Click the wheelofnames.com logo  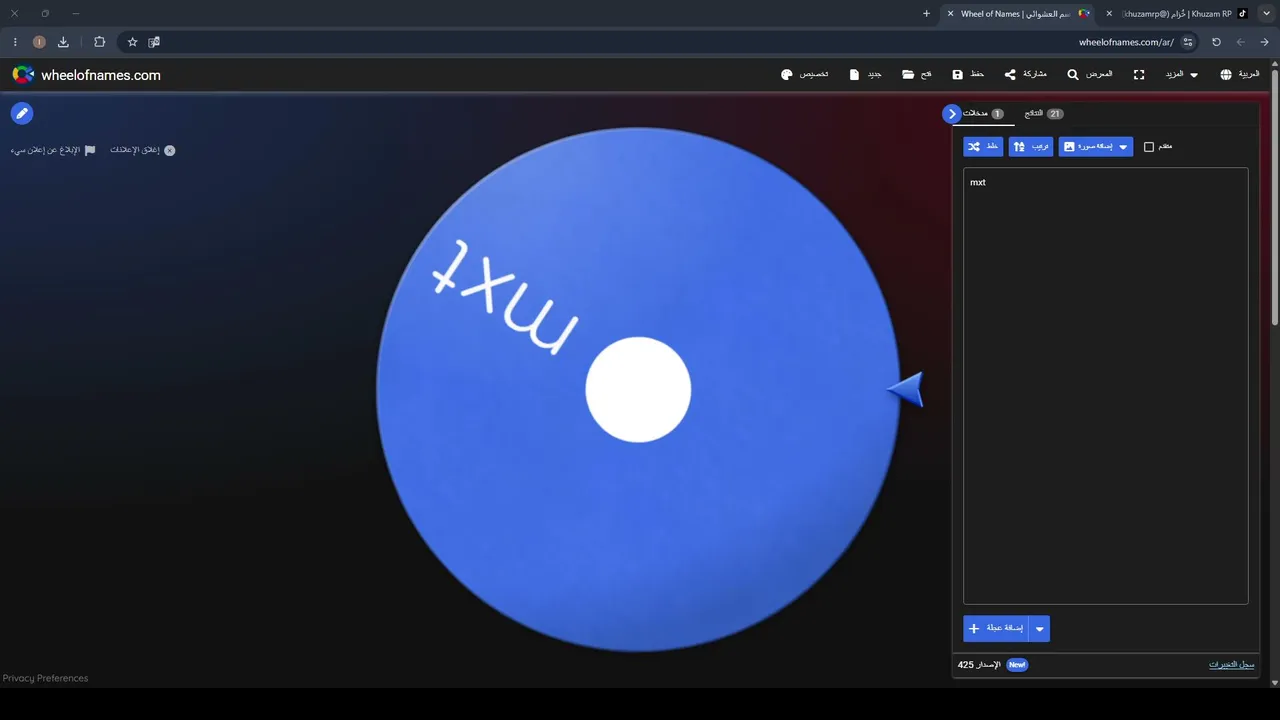[x=86, y=75]
